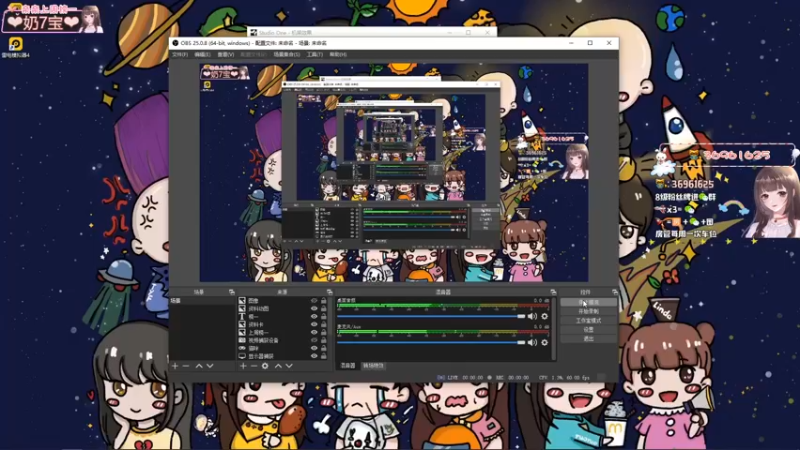This screenshot has height=450, width=800.
Task: Select 上周榜一 source in list
Action: pos(258,332)
